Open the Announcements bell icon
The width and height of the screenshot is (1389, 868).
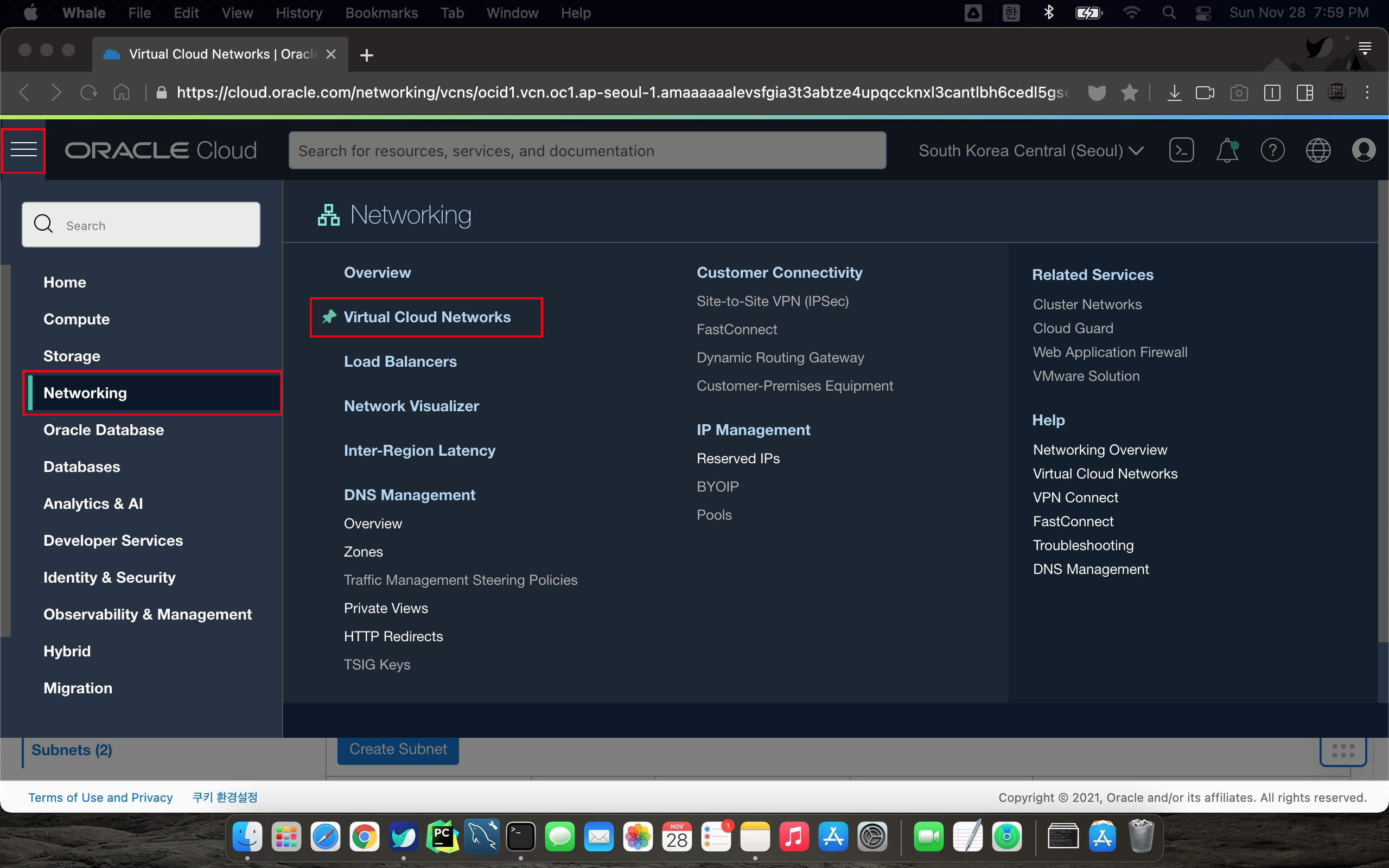[1227, 150]
